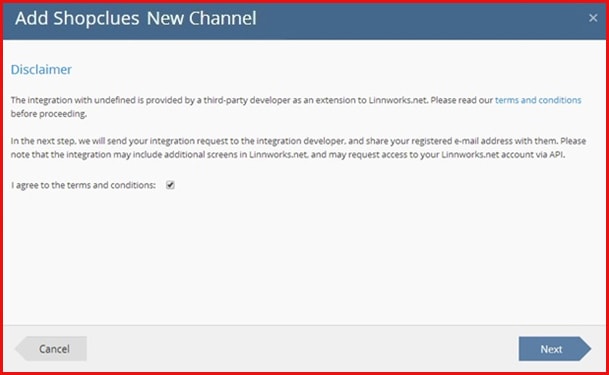
Task: Open the terms and conditions link
Action: (x=538, y=100)
